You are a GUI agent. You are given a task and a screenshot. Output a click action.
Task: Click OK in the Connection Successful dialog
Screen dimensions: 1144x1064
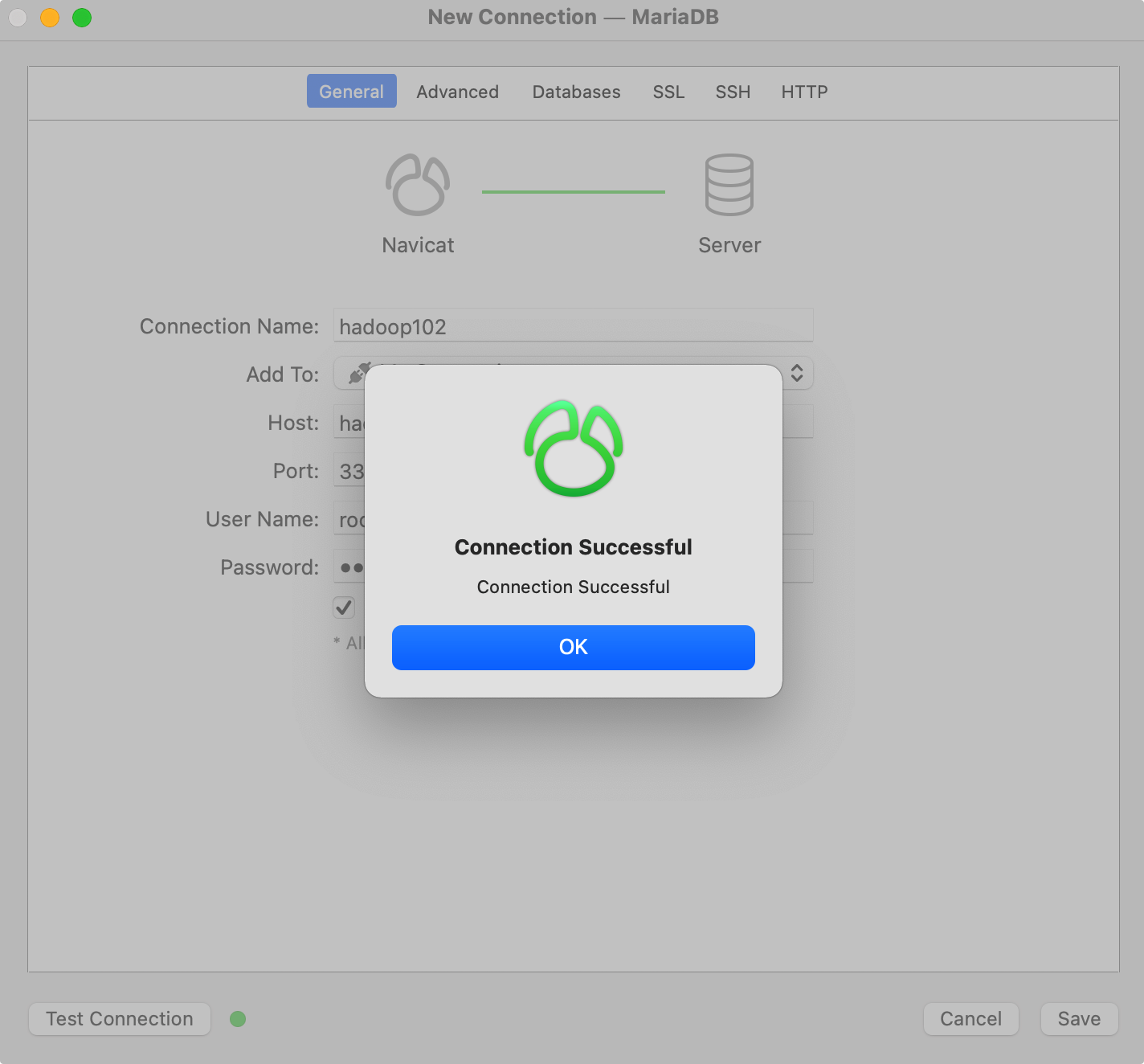point(573,647)
